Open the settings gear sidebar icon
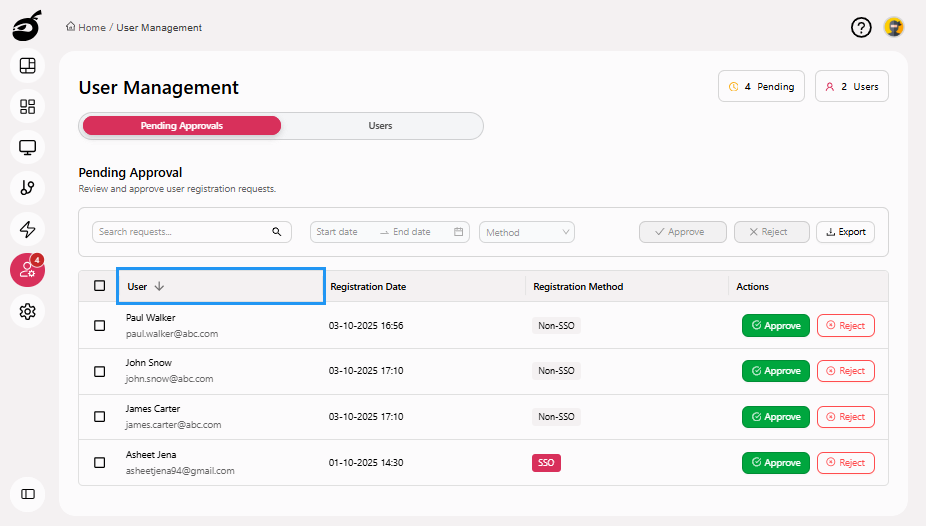 [x=28, y=312]
